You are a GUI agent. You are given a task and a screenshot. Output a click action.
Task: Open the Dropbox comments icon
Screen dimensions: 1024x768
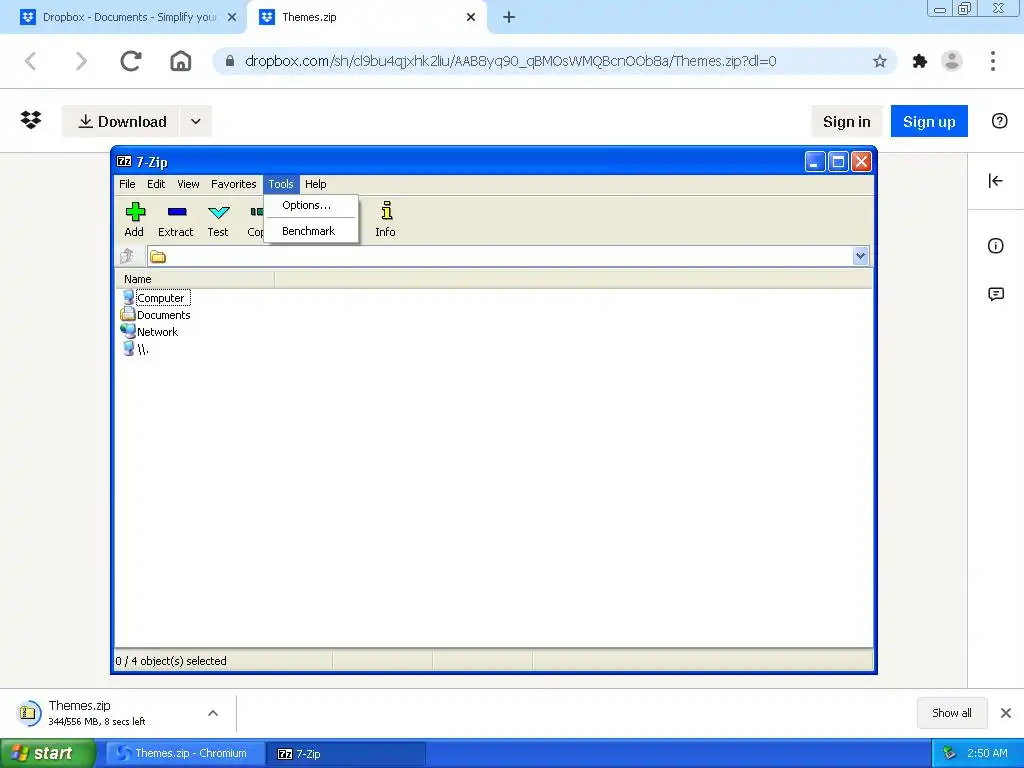[995, 294]
